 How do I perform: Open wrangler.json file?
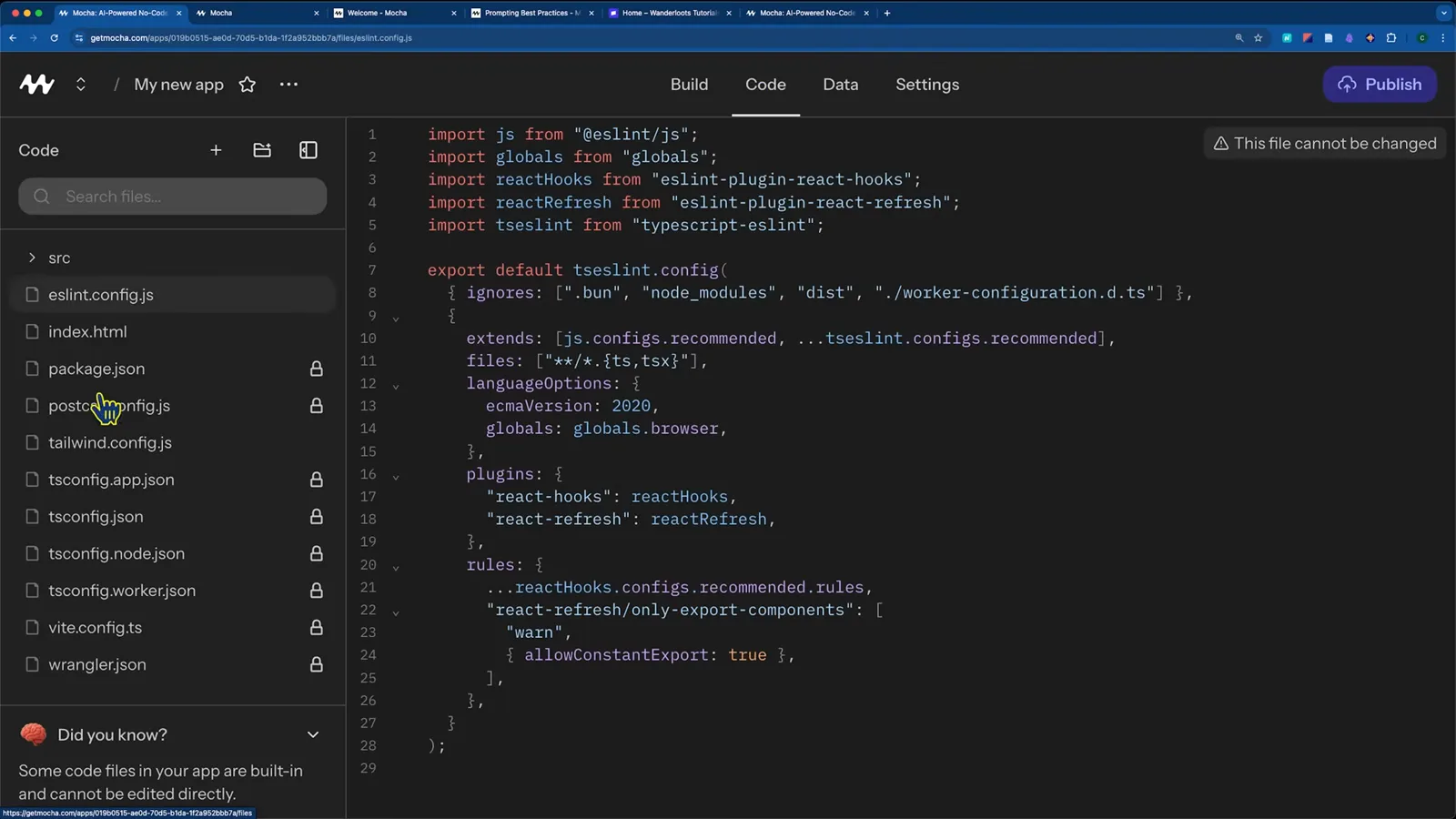[172, 664]
